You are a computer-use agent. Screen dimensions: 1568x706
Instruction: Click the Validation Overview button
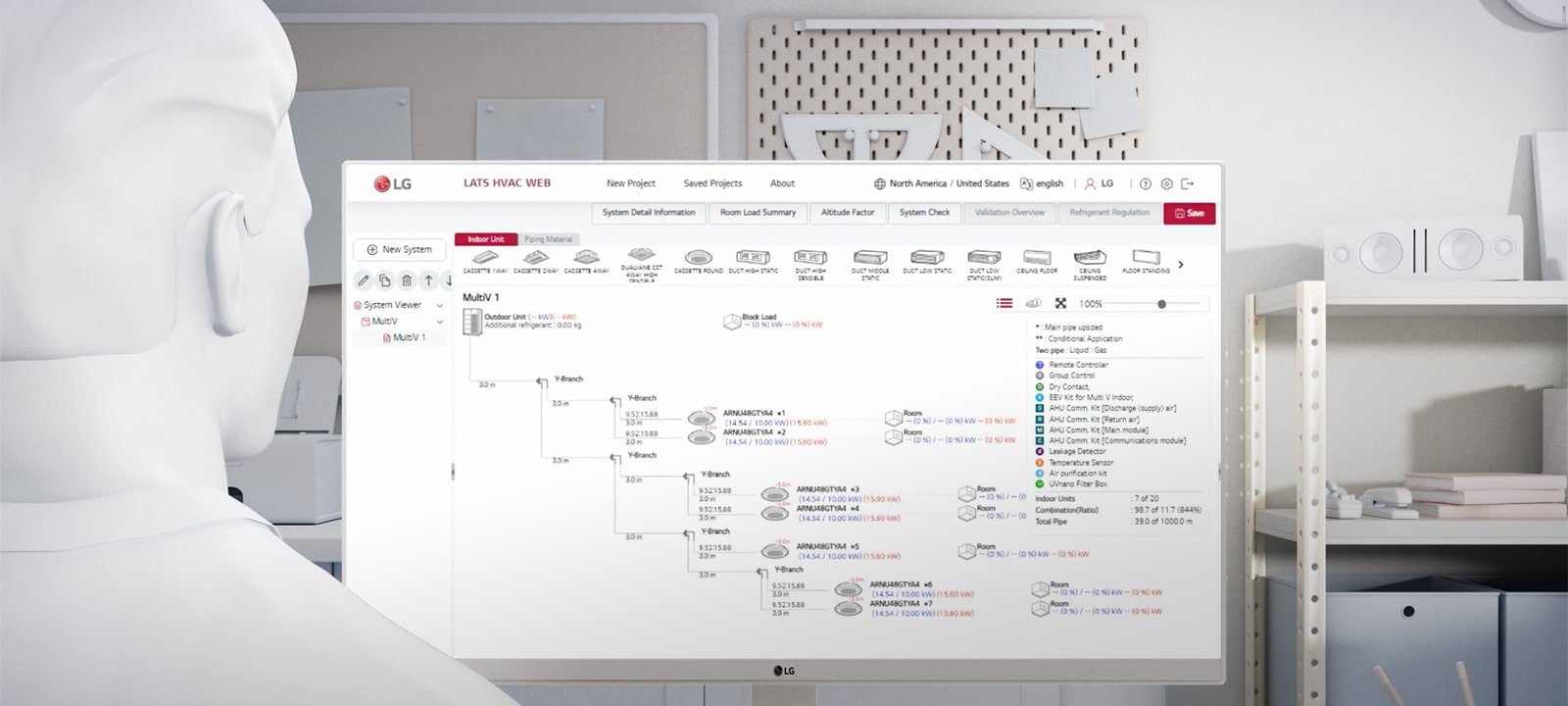coord(1009,213)
